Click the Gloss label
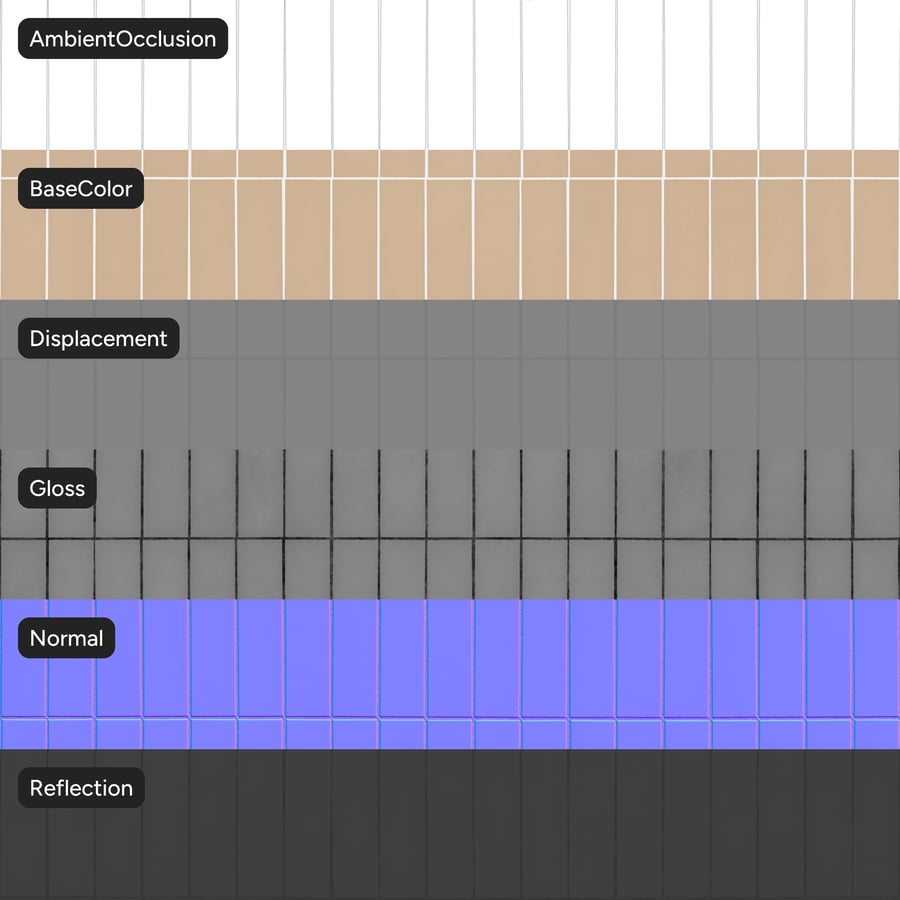 tap(57, 488)
